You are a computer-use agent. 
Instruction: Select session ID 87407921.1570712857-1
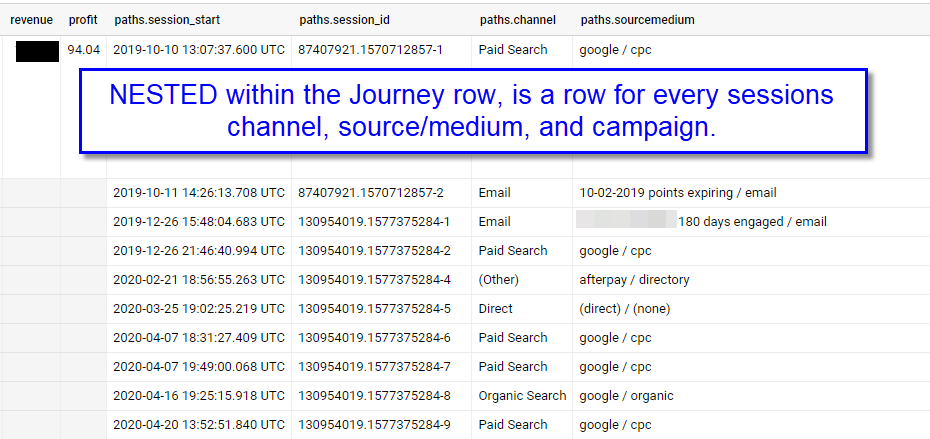click(x=371, y=50)
